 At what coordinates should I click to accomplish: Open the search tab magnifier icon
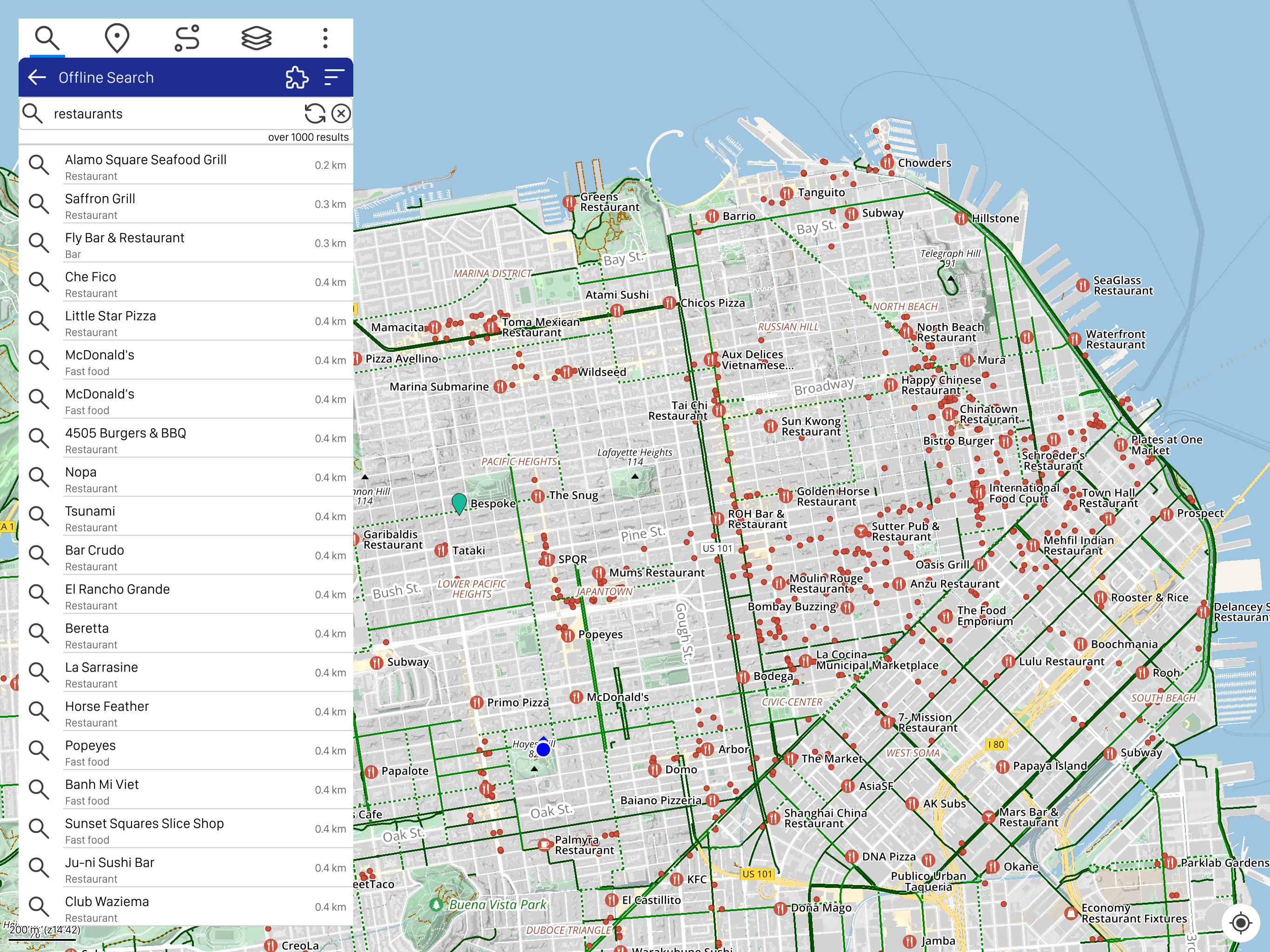pyautogui.click(x=47, y=38)
